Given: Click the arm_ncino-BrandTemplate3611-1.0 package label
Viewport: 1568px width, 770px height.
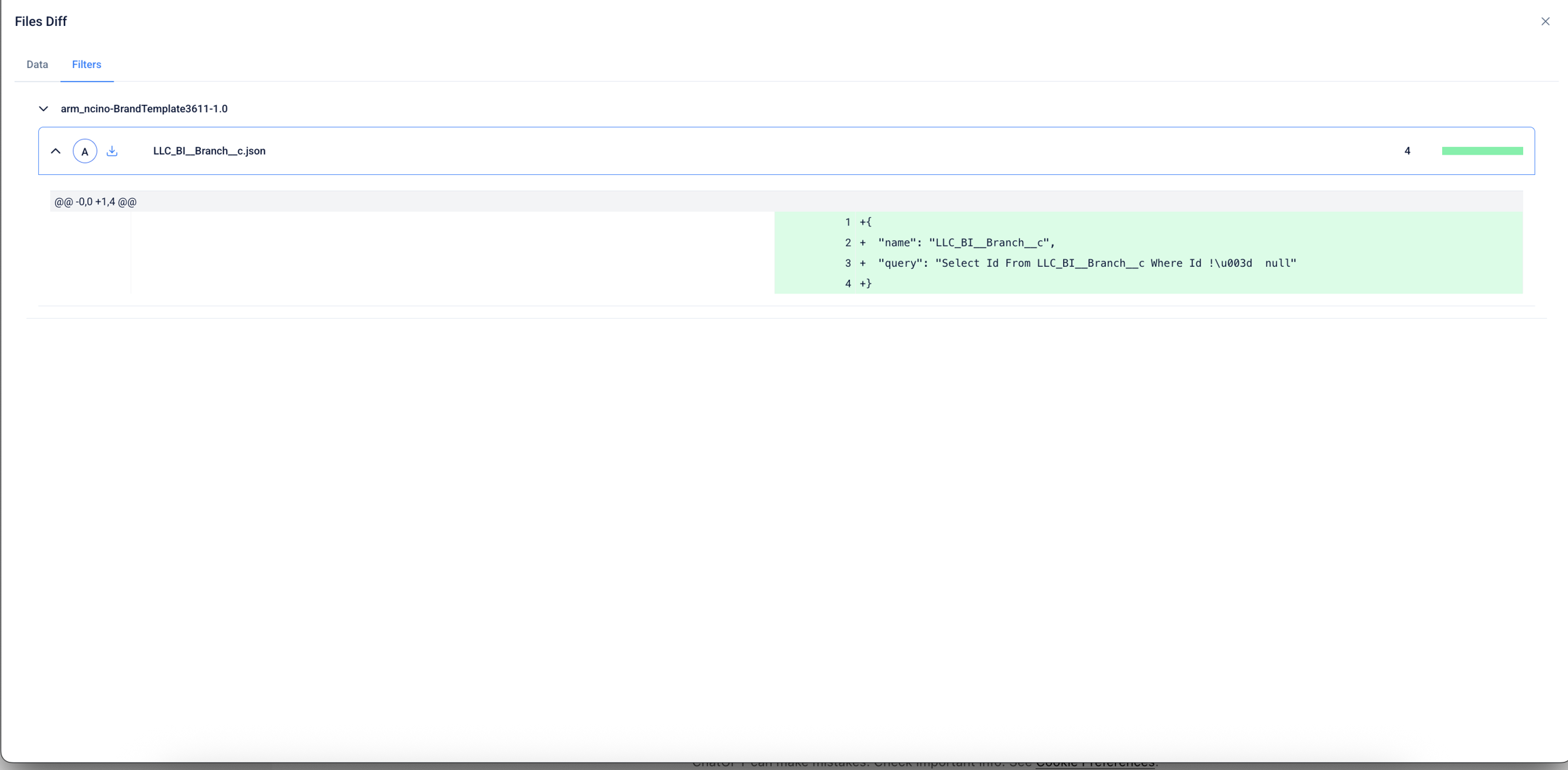Looking at the screenshot, I should [144, 109].
